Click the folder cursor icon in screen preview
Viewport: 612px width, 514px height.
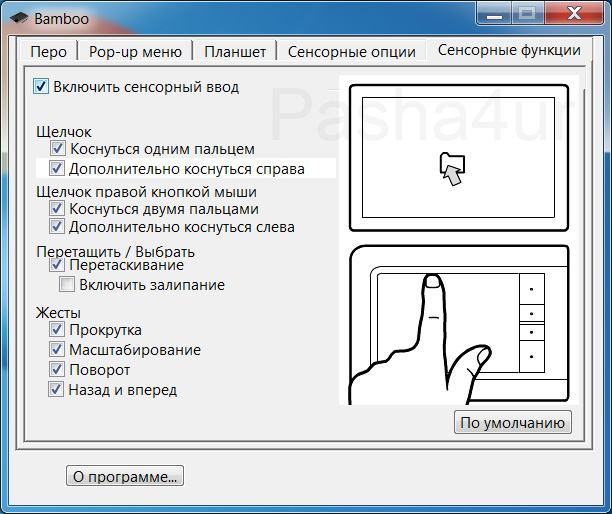(x=452, y=169)
